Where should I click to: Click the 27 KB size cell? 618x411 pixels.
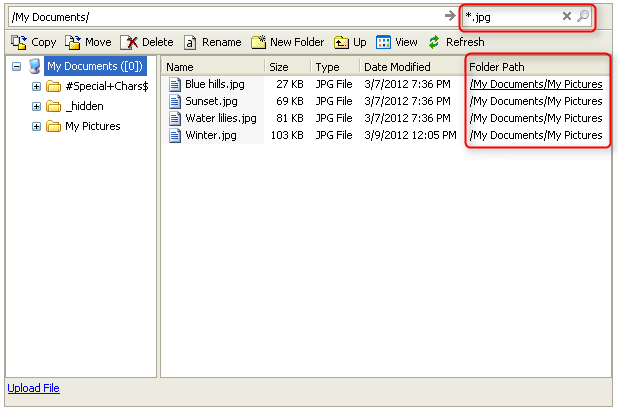[x=290, y=84]
